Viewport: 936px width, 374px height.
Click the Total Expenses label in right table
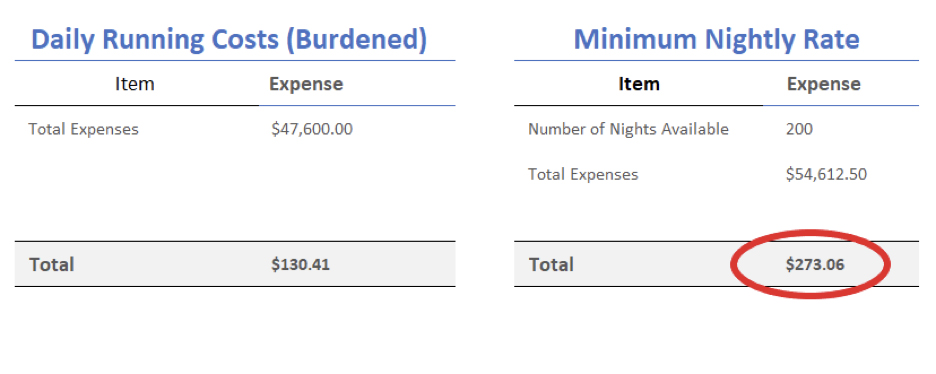click(x=583, y=174)
